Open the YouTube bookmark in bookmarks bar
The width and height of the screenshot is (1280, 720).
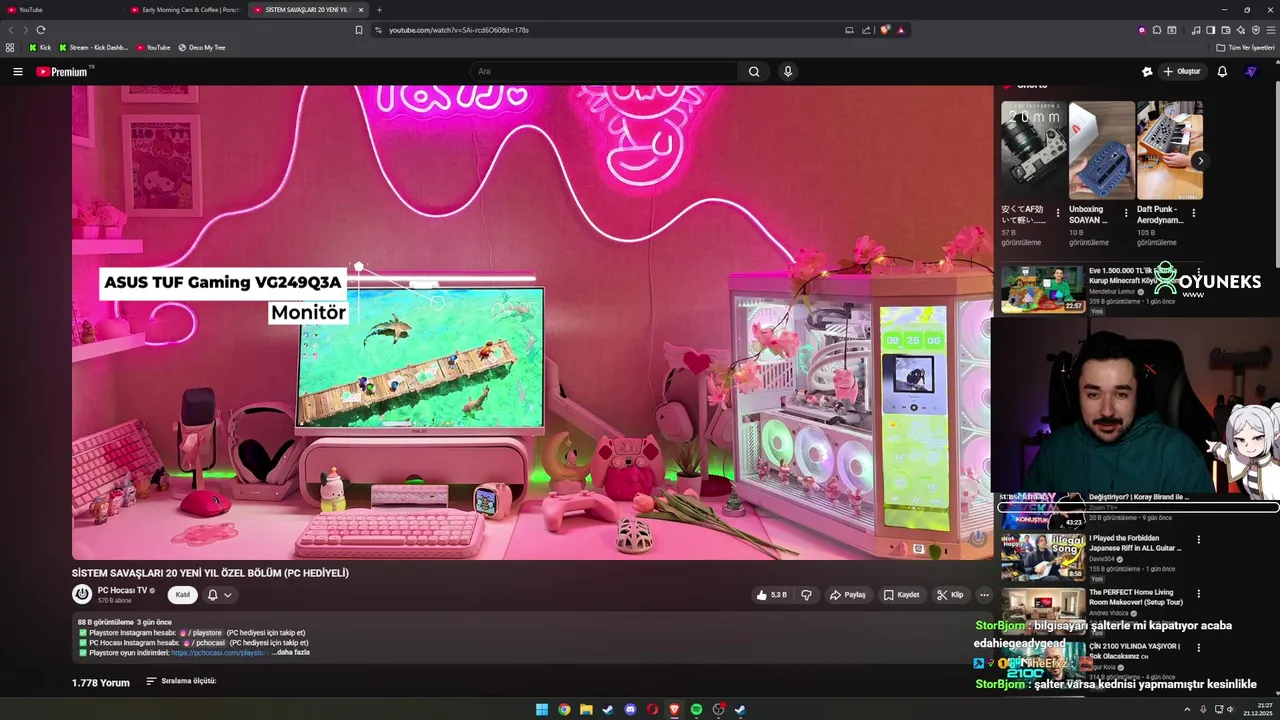pos(153,47)
